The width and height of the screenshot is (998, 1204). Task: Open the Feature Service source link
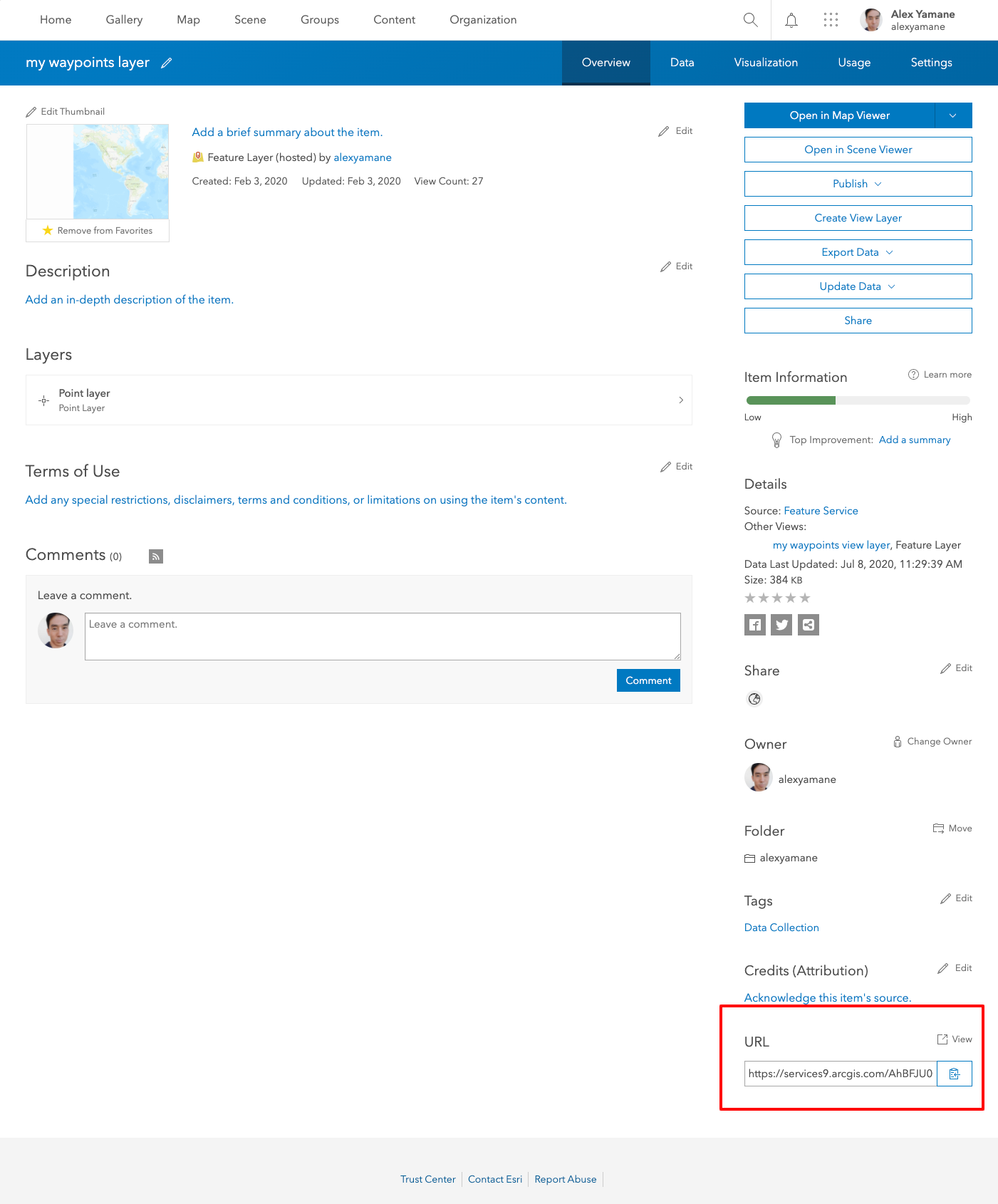tap(821, 511)
